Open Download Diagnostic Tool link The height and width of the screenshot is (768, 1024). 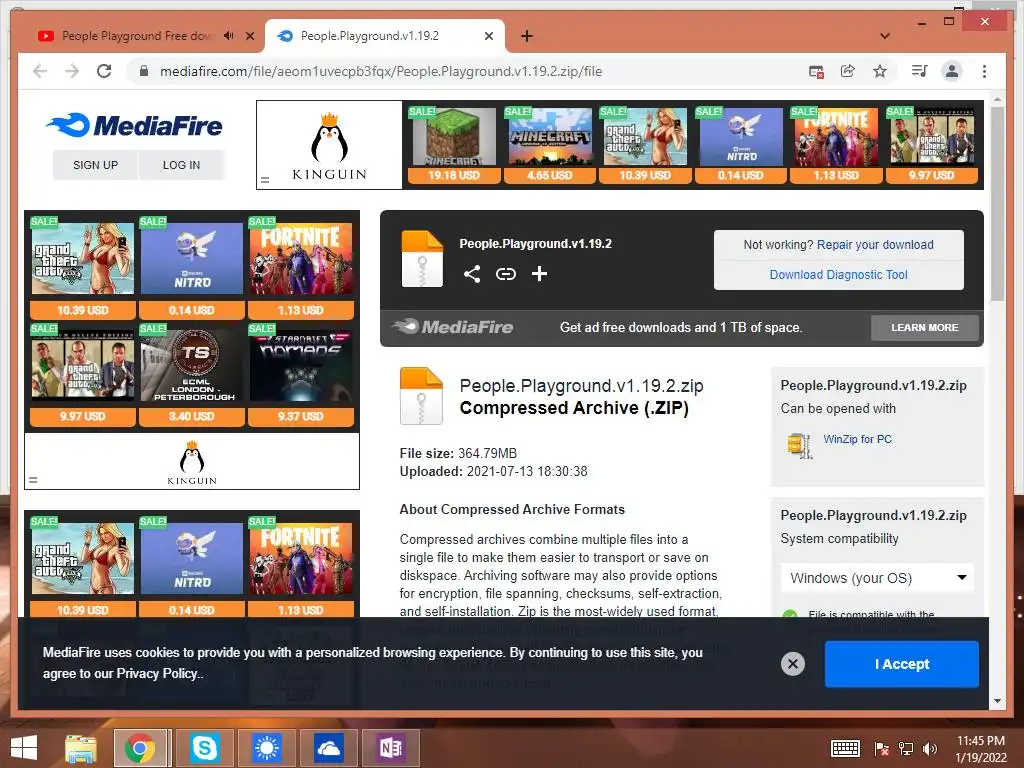pos(839,275)
